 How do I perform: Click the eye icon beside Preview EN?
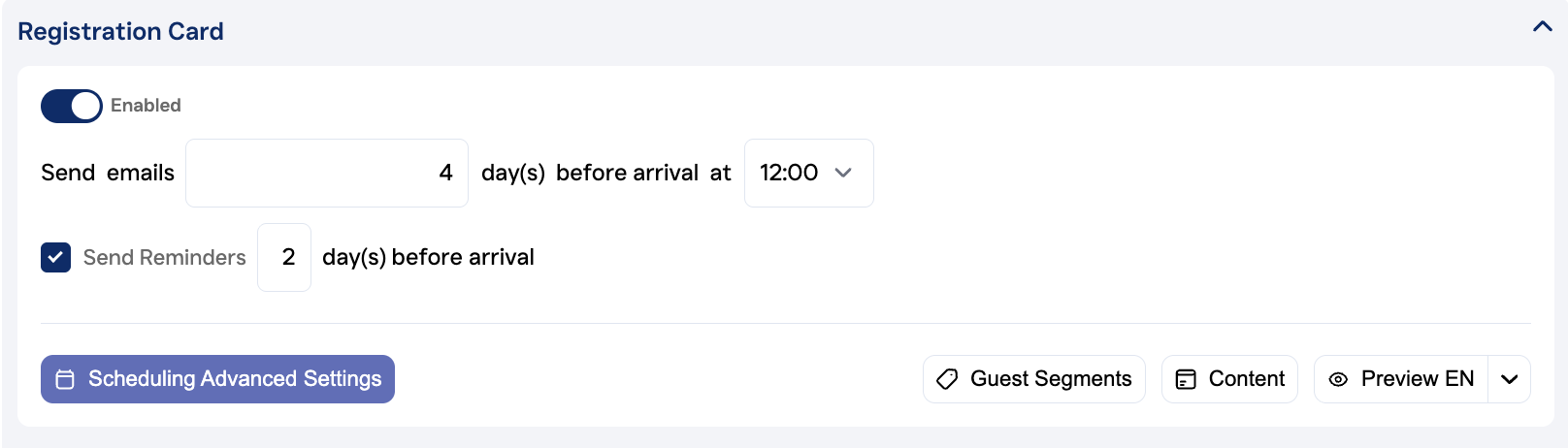pyautogui.click(x=1338, y=379)
